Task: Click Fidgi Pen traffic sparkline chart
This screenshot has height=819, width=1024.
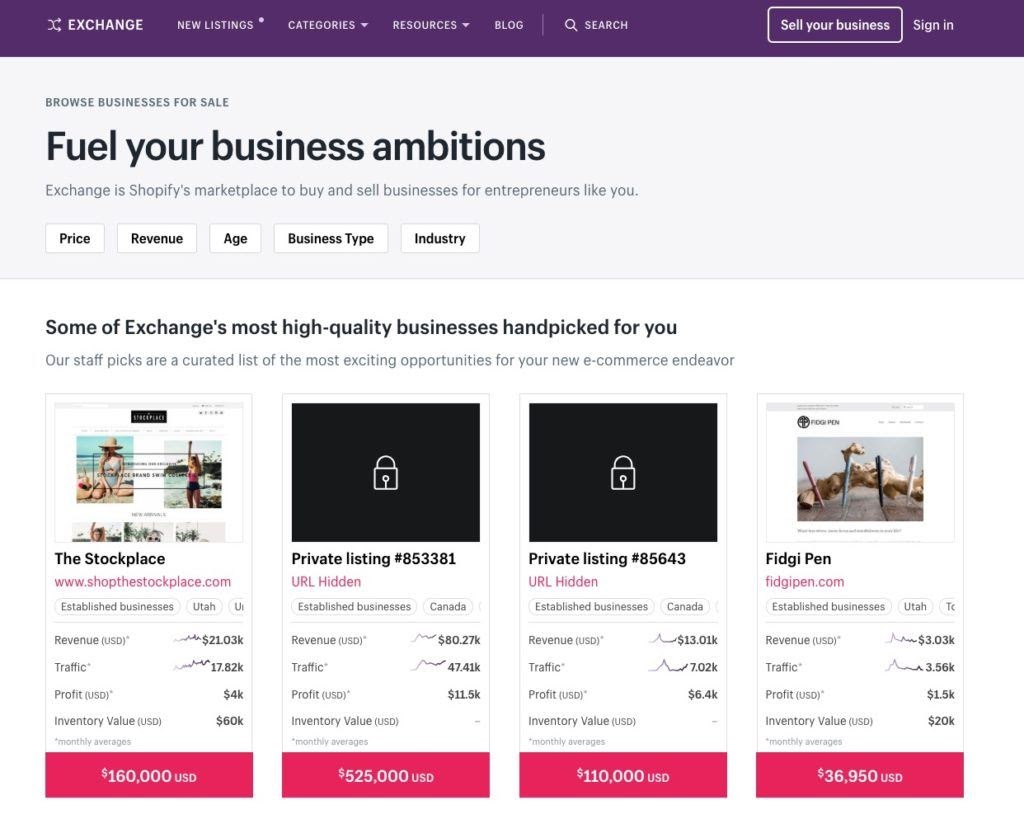Action: coord(903,666)
